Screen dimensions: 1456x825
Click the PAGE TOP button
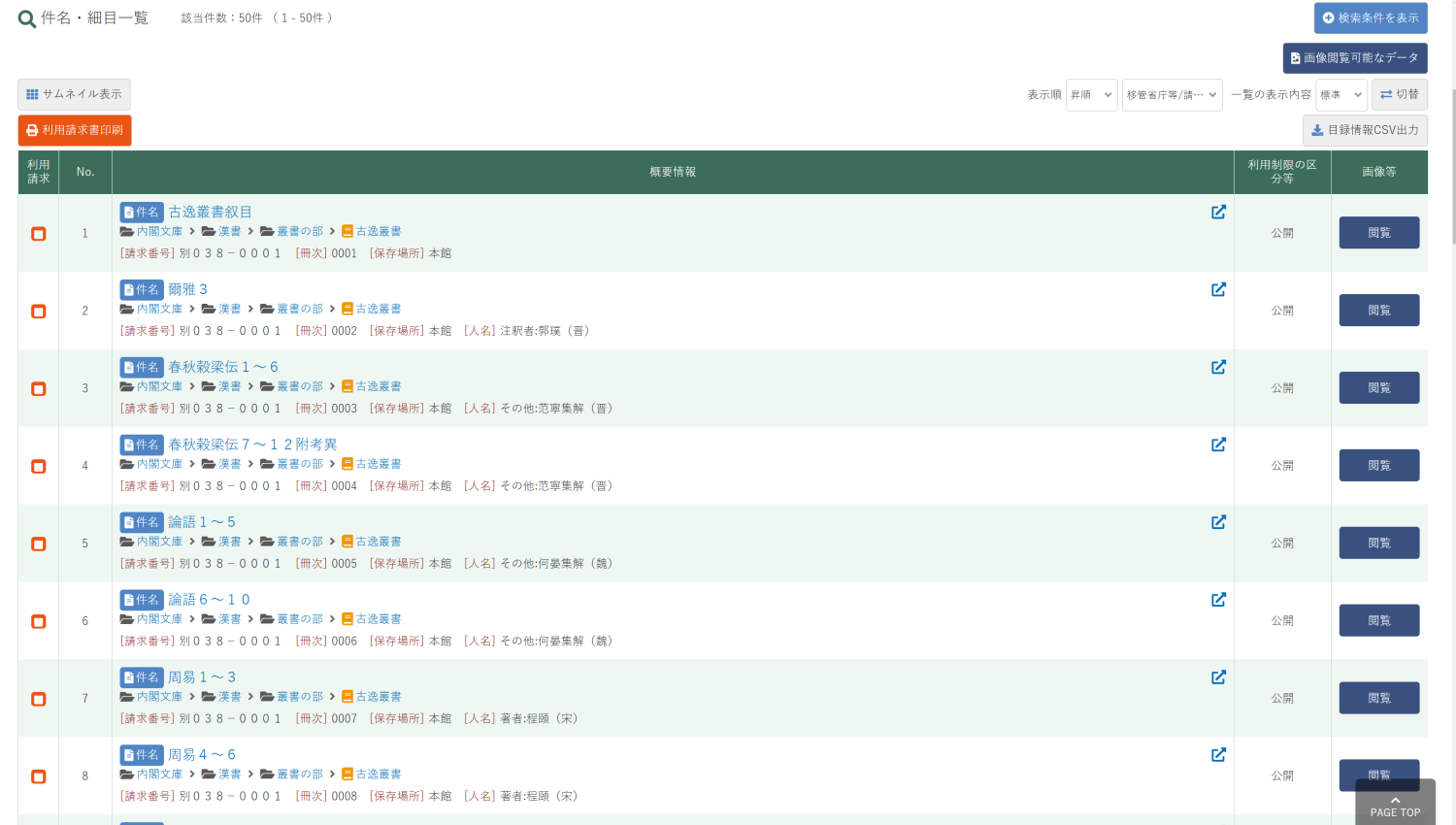pos(1395,806)
